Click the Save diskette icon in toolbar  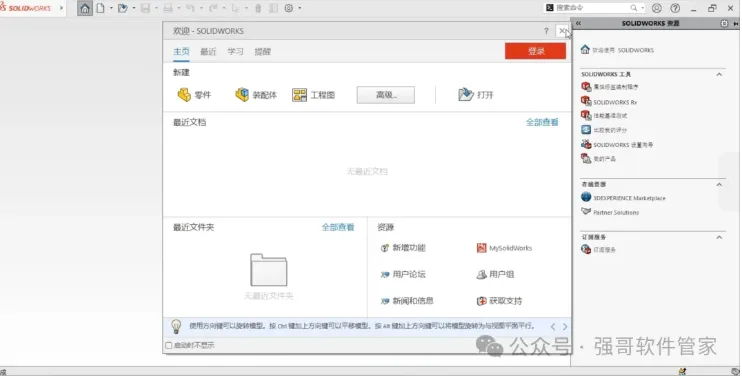[145, 8]
